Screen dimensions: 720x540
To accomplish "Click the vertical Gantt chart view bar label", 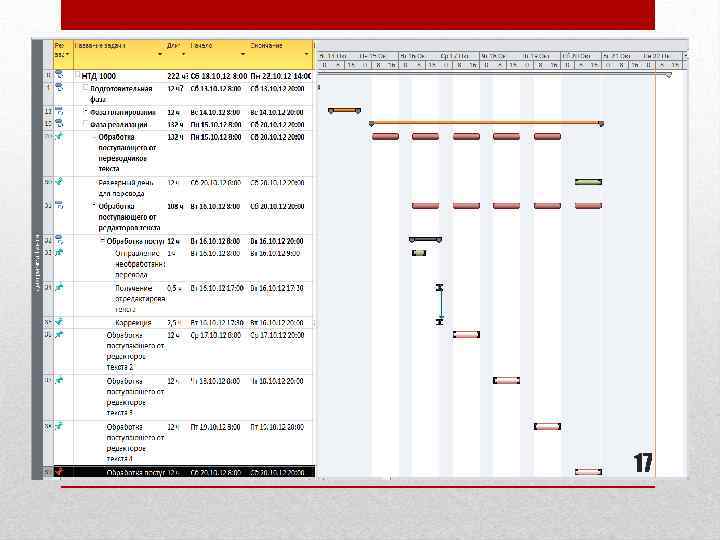I will pos(37,263).
